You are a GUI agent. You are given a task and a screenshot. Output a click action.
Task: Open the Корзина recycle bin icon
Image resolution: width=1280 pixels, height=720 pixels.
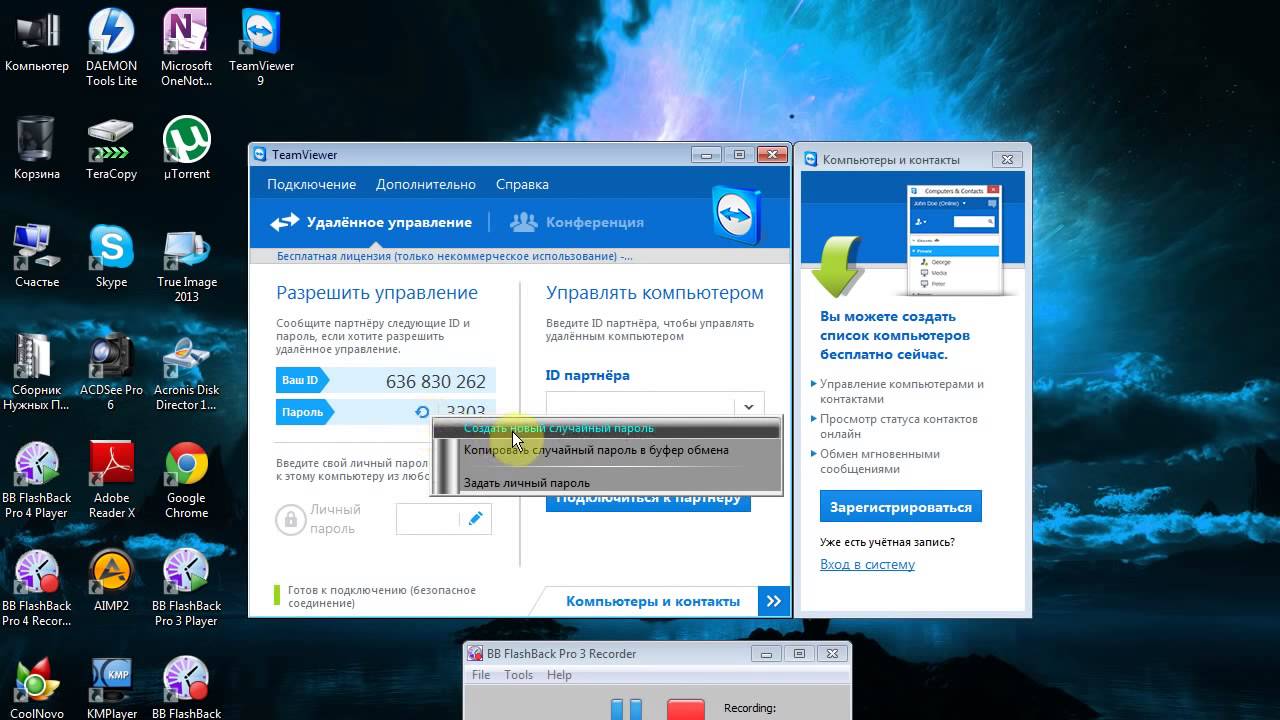[x=37, y=148]
